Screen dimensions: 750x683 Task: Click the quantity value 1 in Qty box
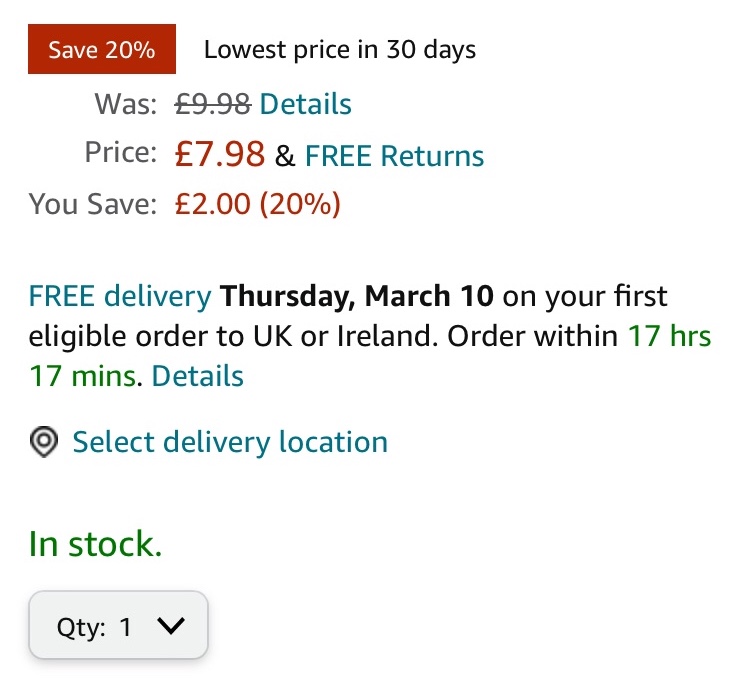pos(126,627)
